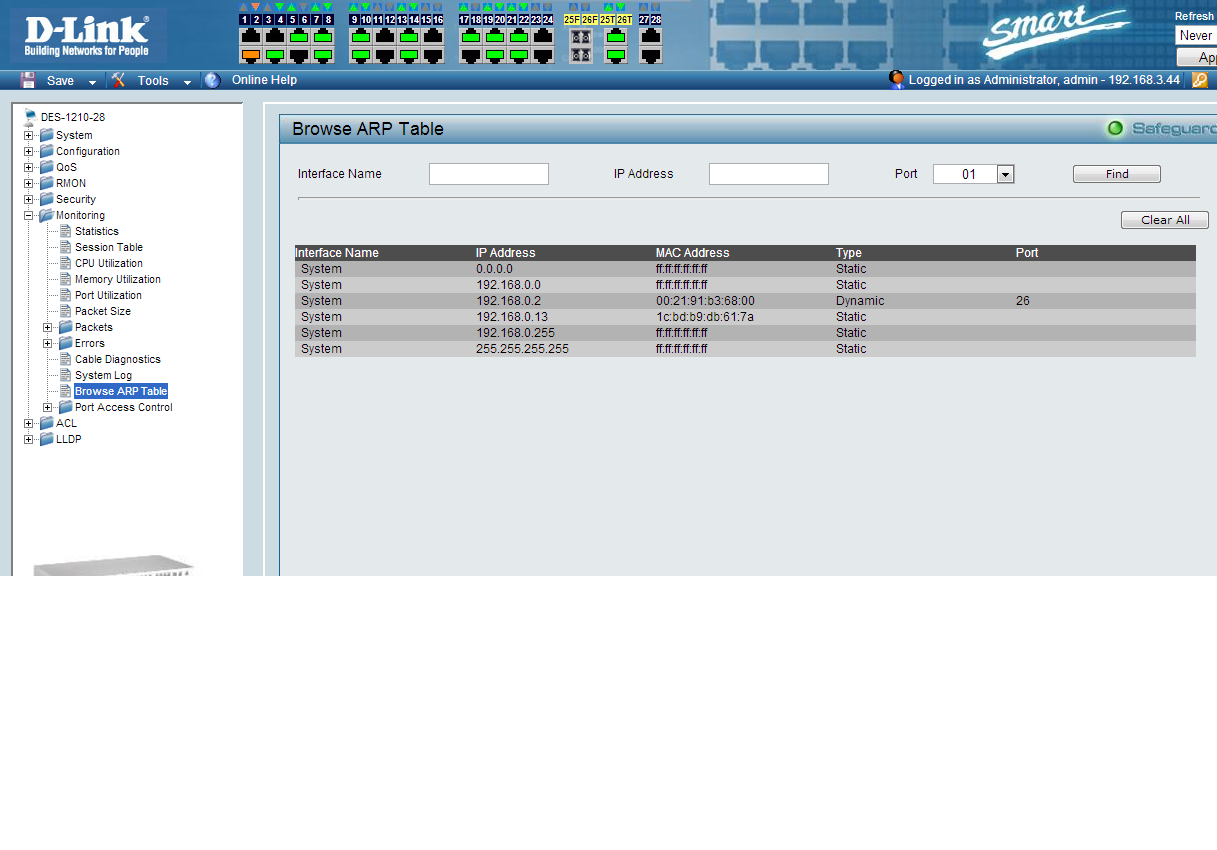Click the DES-1210-28 device icon
This screenshot has width=1217, height=850.
(x=30, y=117)
